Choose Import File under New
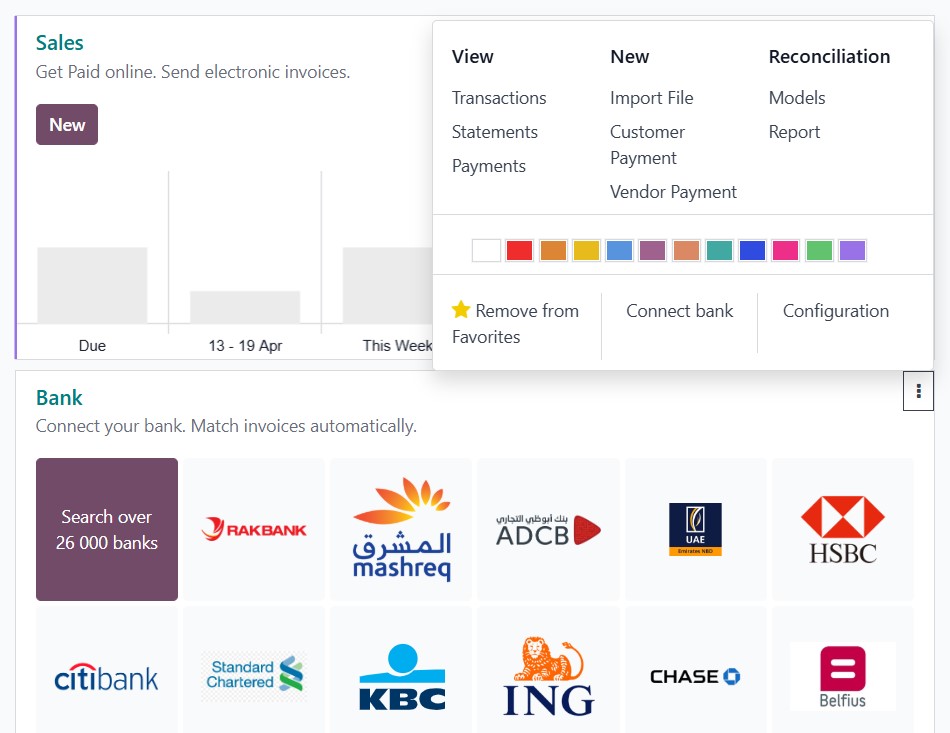The image size is (950, 733). [652, 98]
